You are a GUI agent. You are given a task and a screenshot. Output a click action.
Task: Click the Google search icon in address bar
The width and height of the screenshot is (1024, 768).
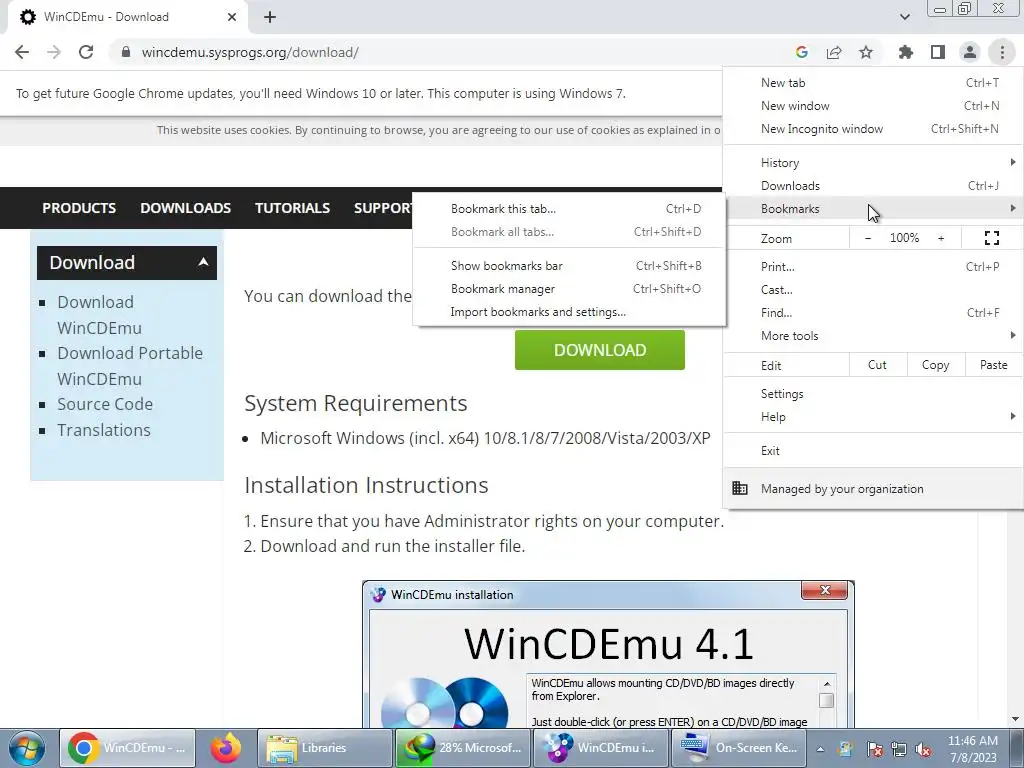[802, 52]
